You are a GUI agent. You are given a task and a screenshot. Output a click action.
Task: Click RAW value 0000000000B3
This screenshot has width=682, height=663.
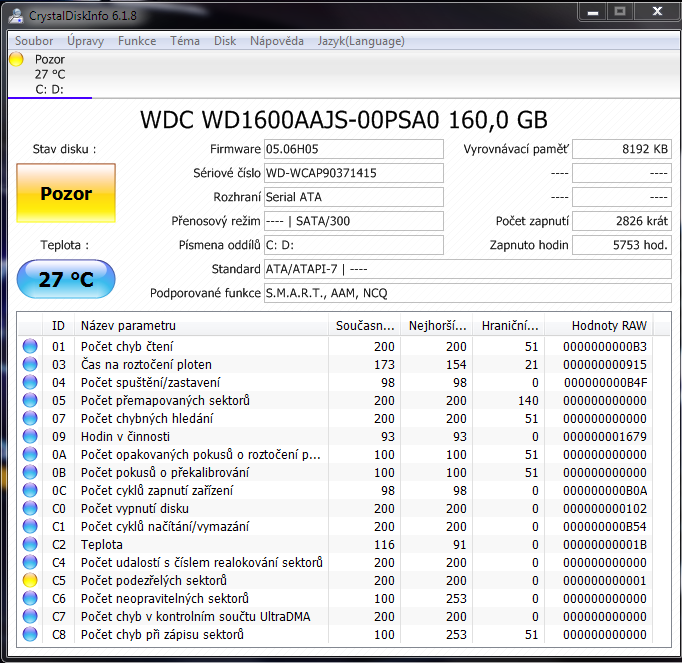(605, 346)
